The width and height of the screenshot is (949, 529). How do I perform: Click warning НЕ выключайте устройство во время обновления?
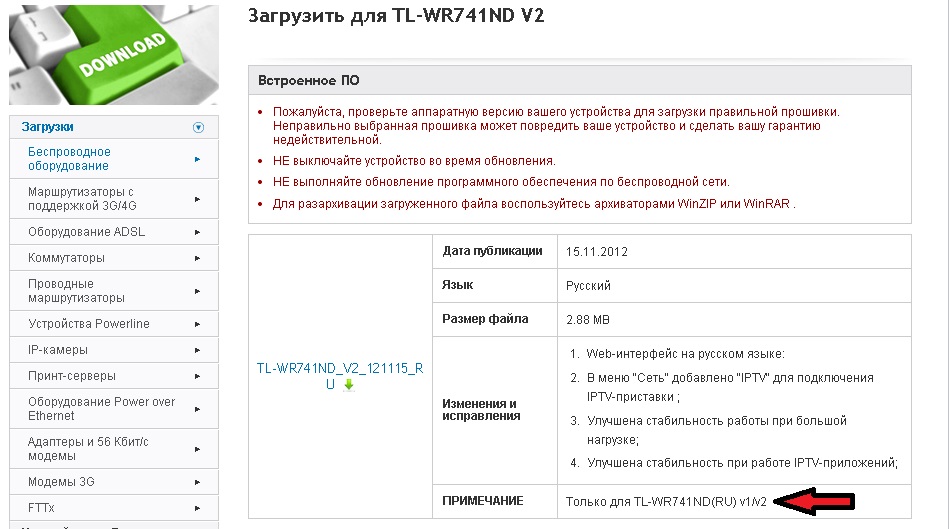[414, 161]
